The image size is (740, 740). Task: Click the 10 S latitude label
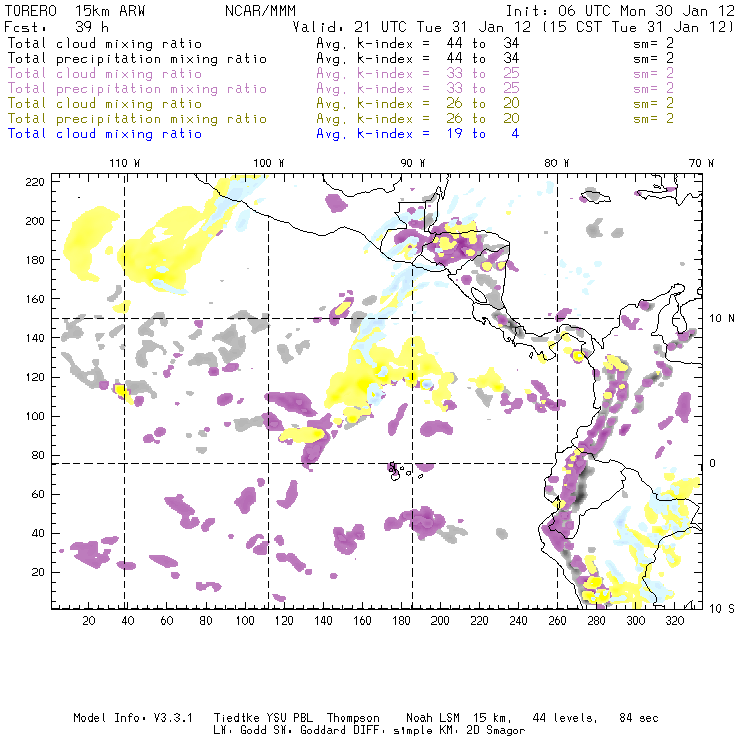click(722, 609)
